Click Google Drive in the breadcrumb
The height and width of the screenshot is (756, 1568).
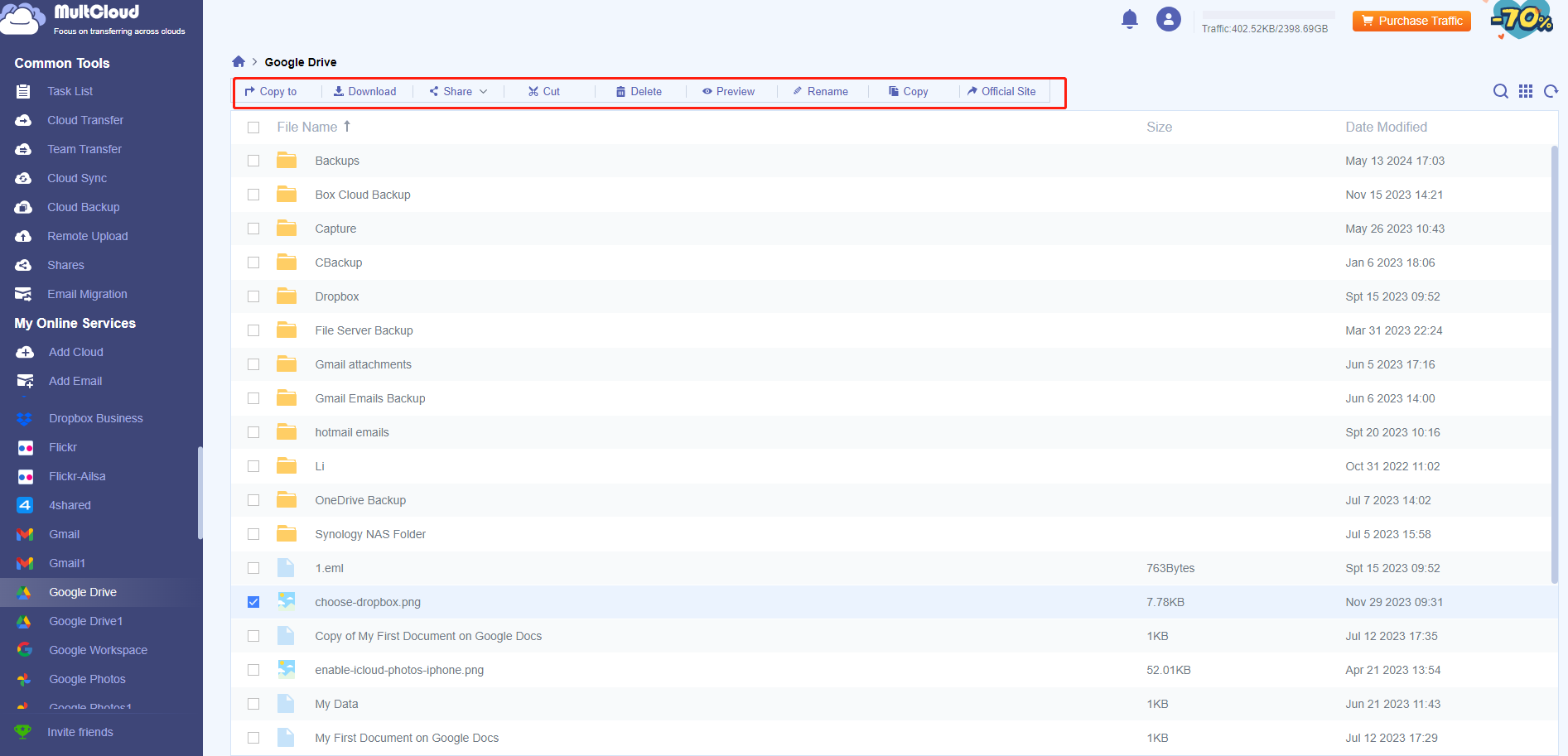pos(301,62)
